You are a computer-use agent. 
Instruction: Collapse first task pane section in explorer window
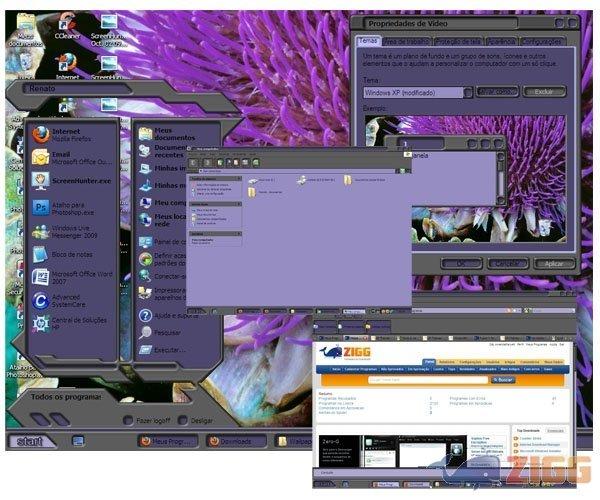(239, 179)
